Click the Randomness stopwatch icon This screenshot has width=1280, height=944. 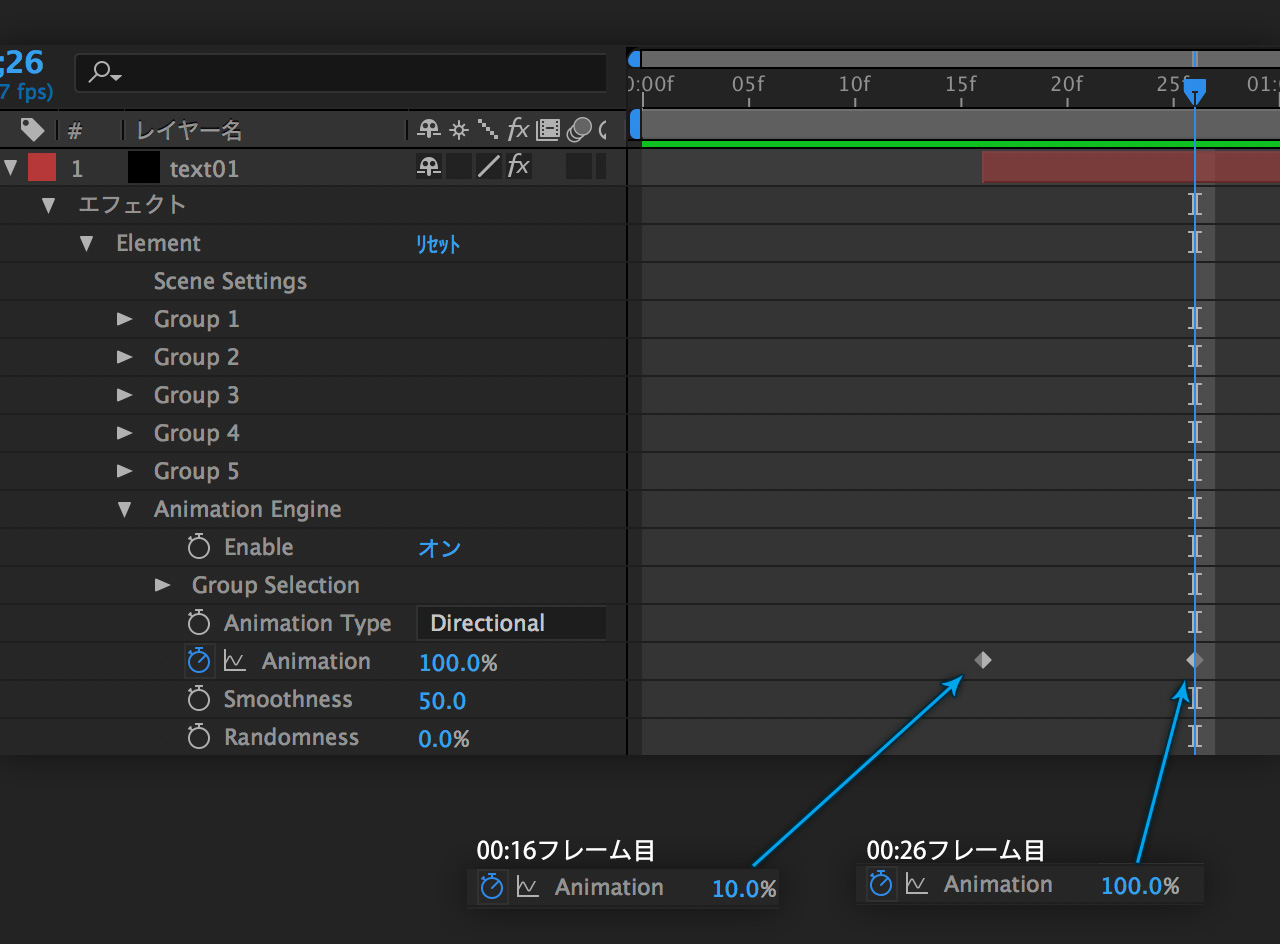(199, 737)
